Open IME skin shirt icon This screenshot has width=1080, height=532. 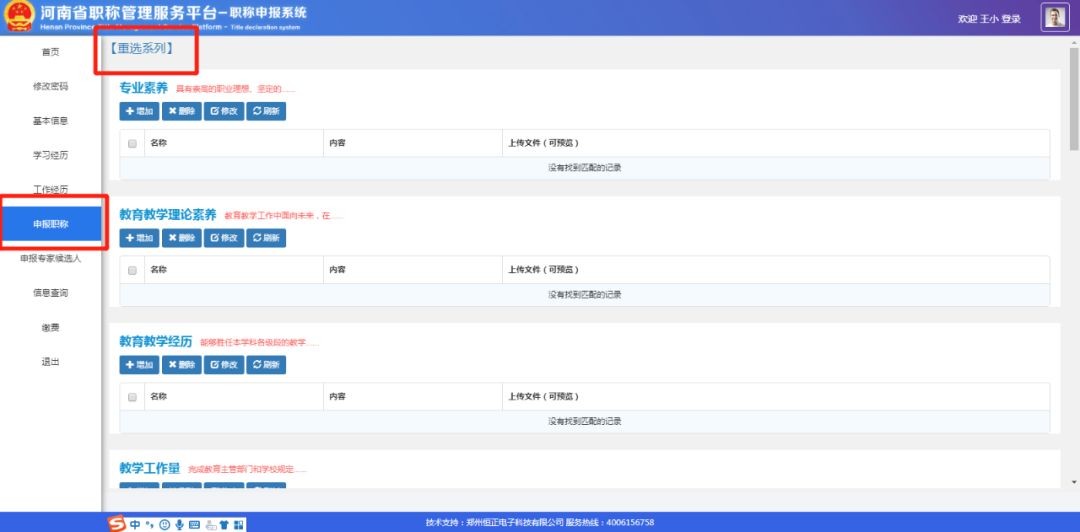(224, 525)
